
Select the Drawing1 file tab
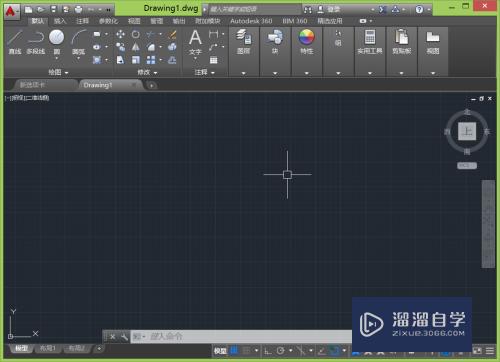coord(110,85)
